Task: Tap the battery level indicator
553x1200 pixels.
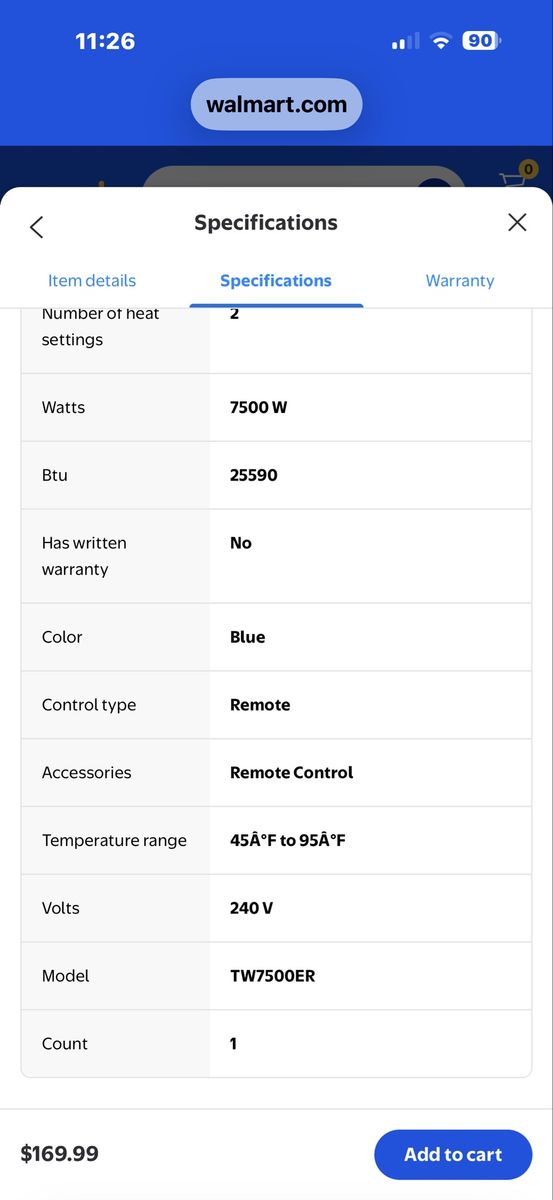Action: click(482, 41)
